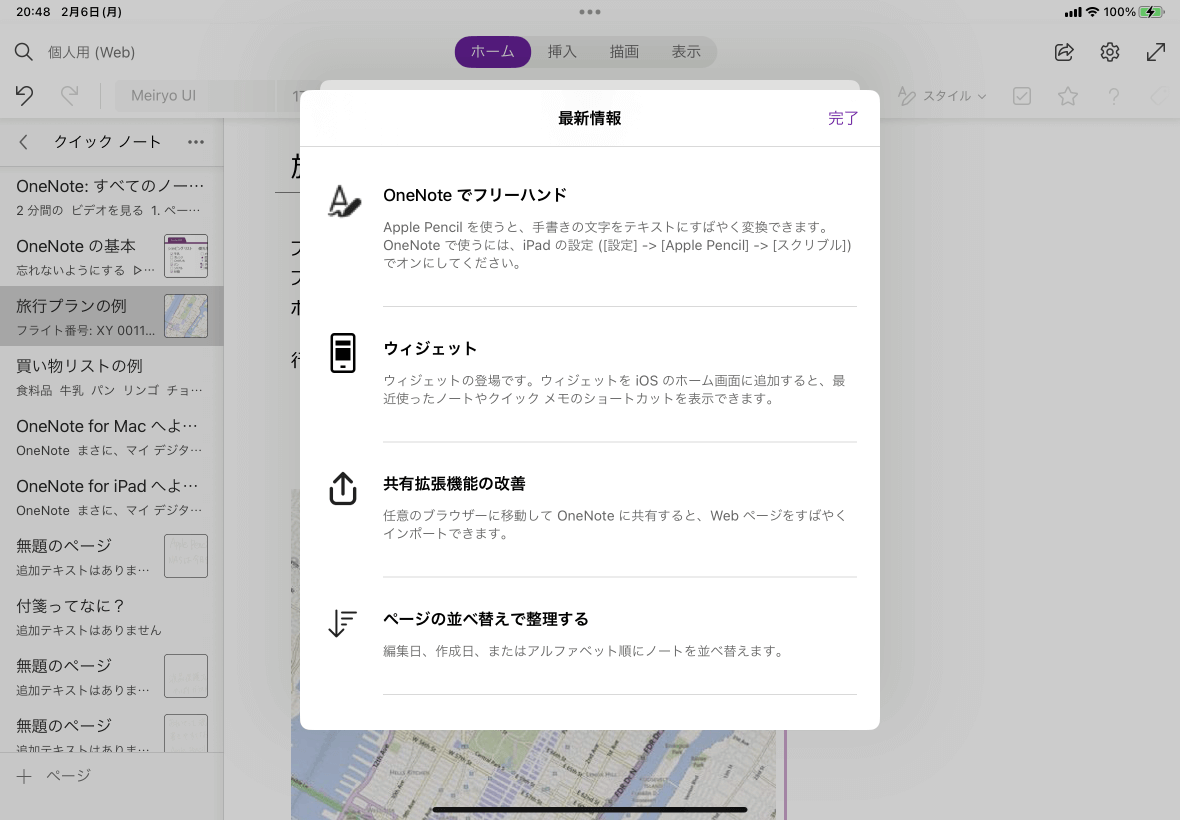Open the Meiryo UI font selector
Image resolution: width=1180 pixels, height=820 pixels.
pyautogui.click(x=195, y=96)
